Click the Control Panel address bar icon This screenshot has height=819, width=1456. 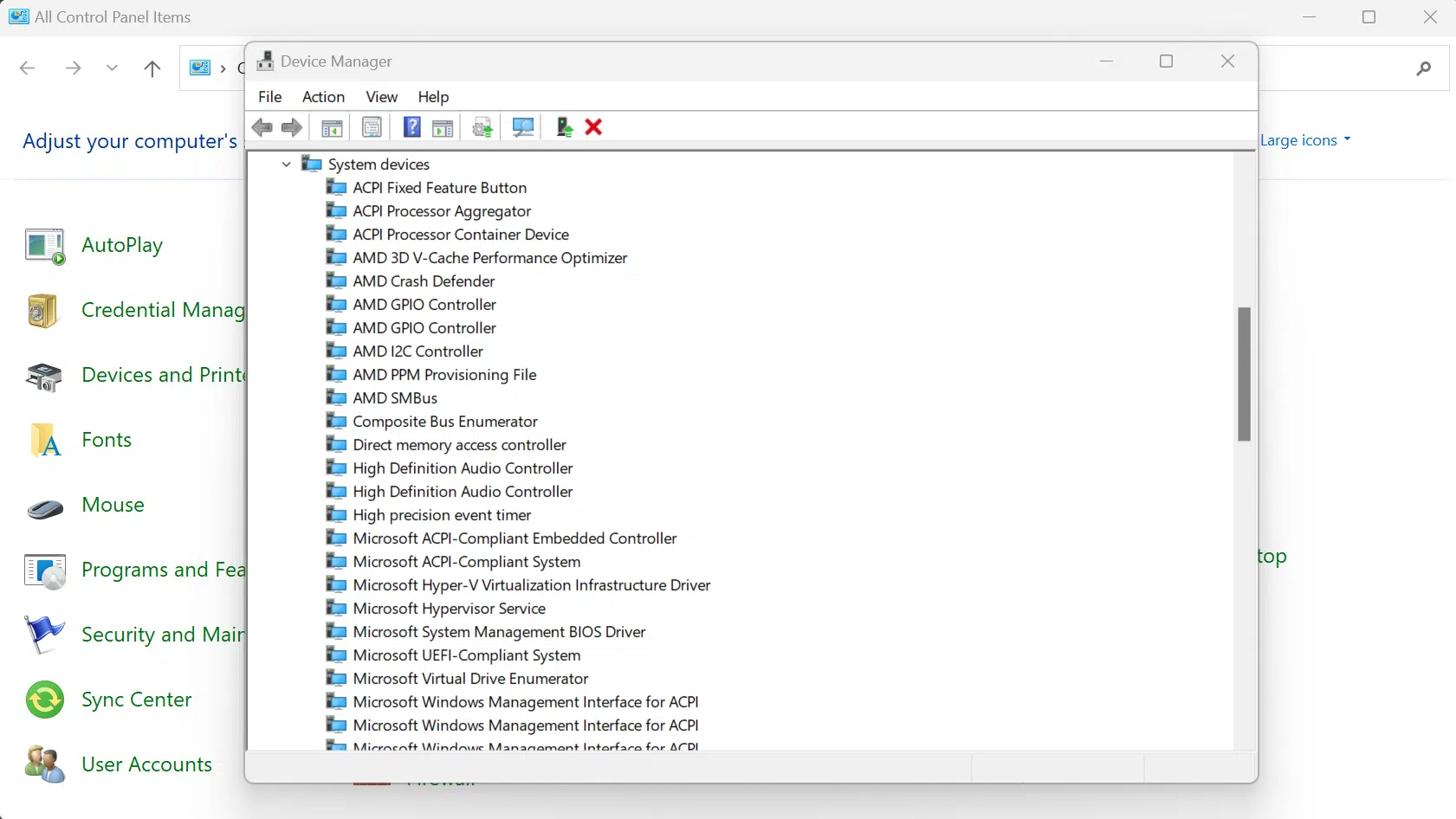(x=200, y=68)
